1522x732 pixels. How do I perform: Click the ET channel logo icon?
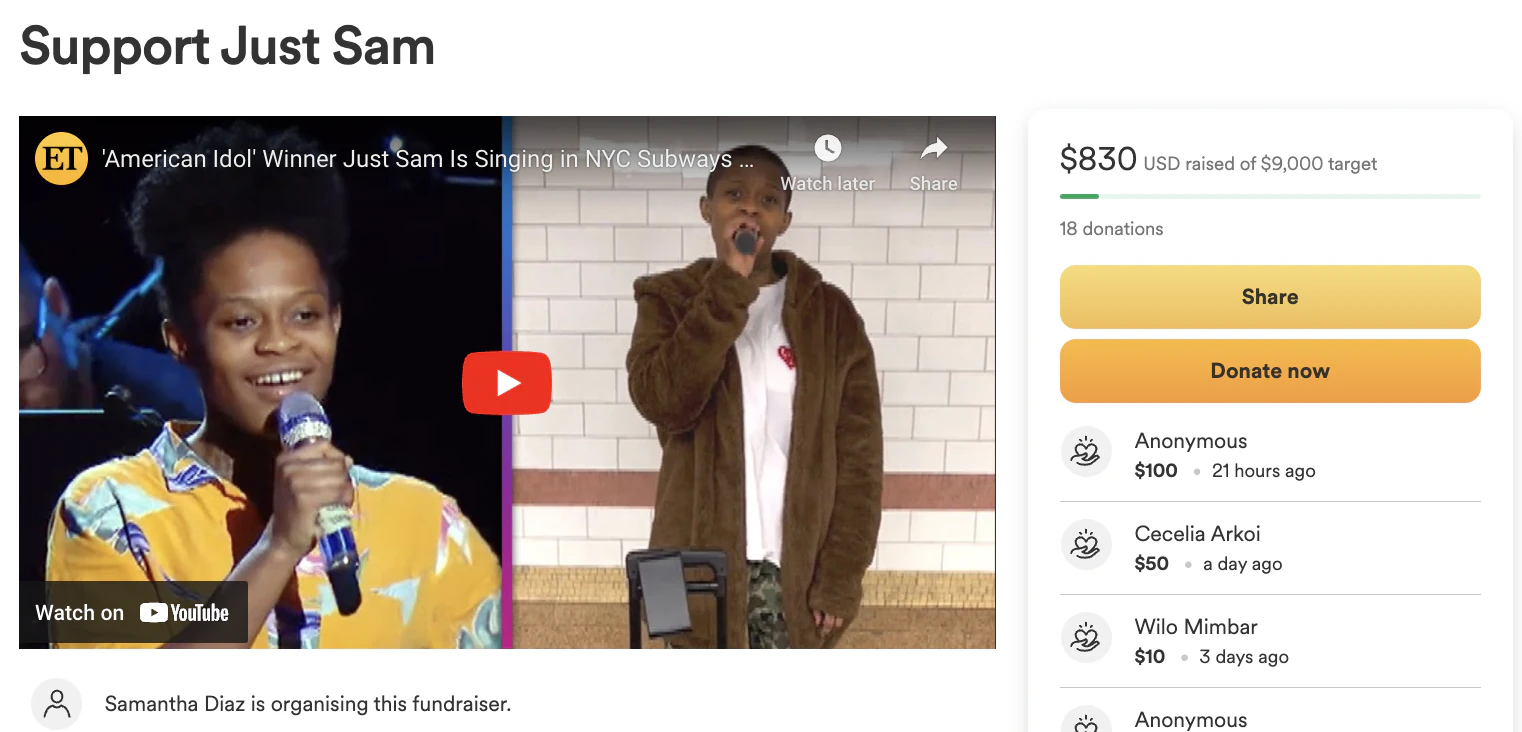pos(62,159)
